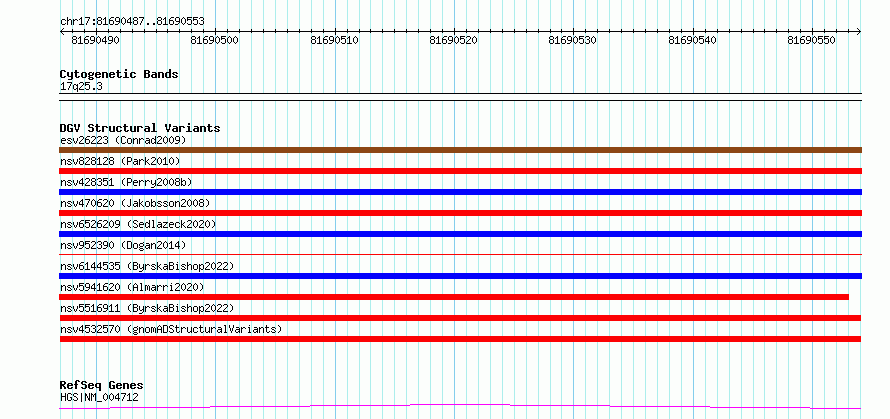
Task: Click the blue nsv428351 variant bar
Action: (460, 192)
